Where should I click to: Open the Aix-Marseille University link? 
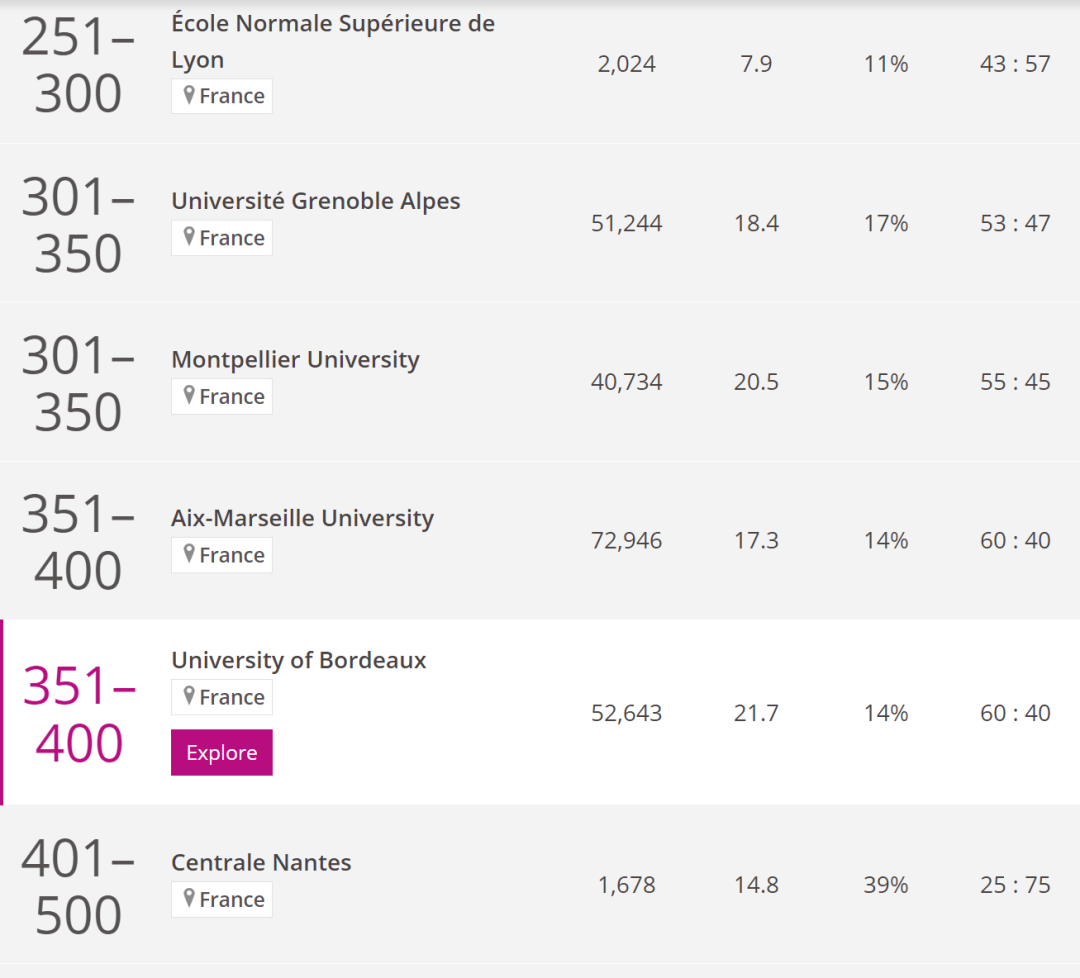(x=302, y=518)
